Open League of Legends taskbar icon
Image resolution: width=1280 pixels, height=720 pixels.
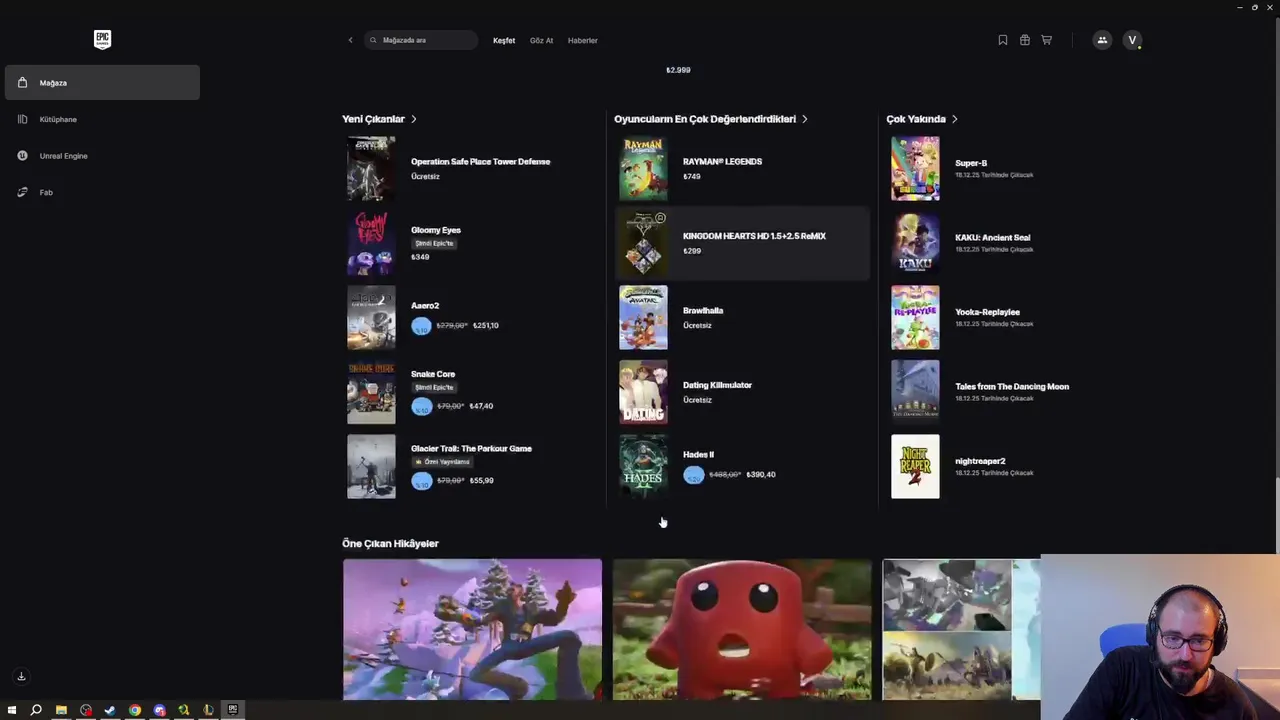208,710
